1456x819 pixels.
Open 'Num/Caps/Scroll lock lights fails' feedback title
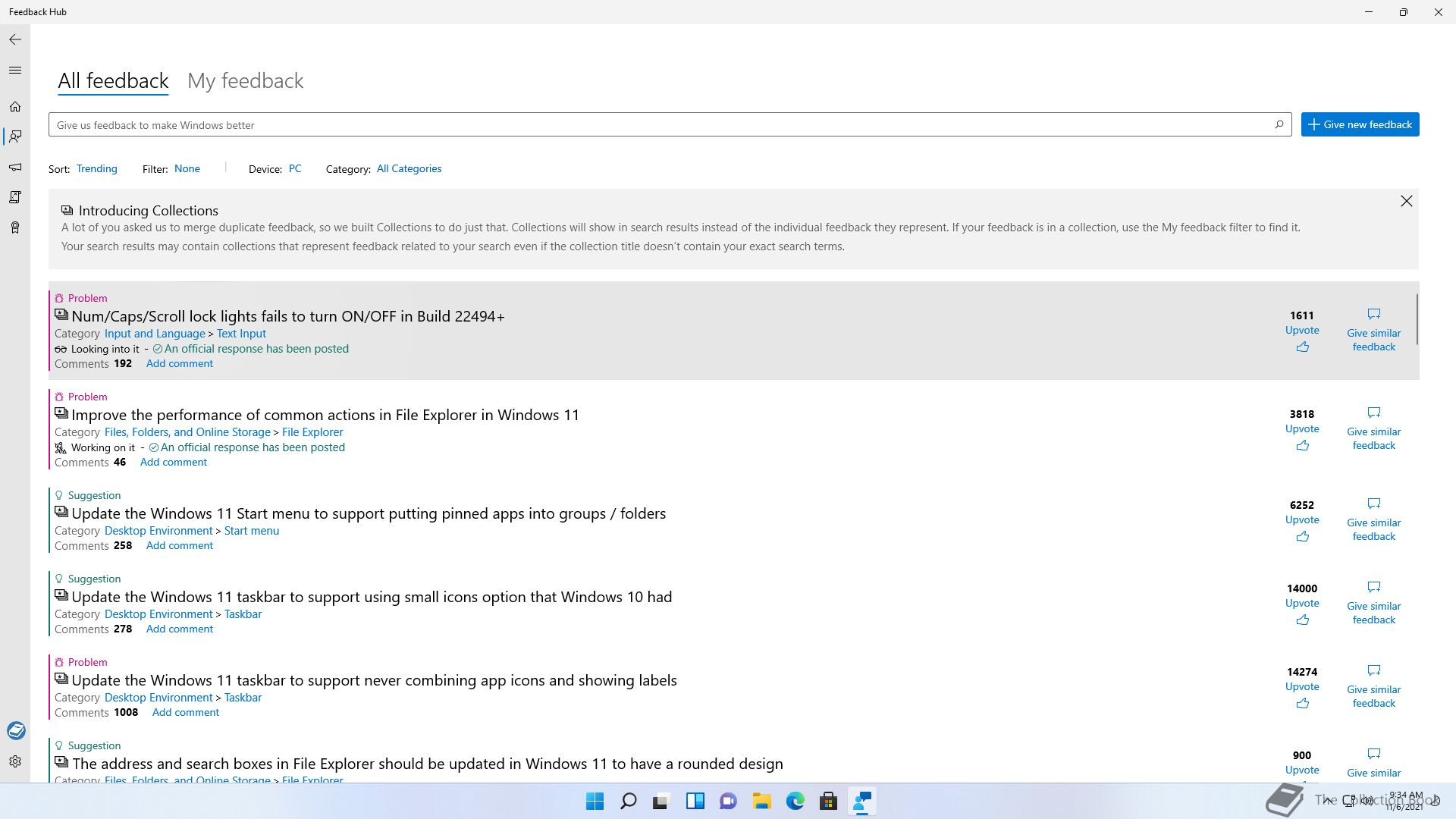[x=287, y=316]
